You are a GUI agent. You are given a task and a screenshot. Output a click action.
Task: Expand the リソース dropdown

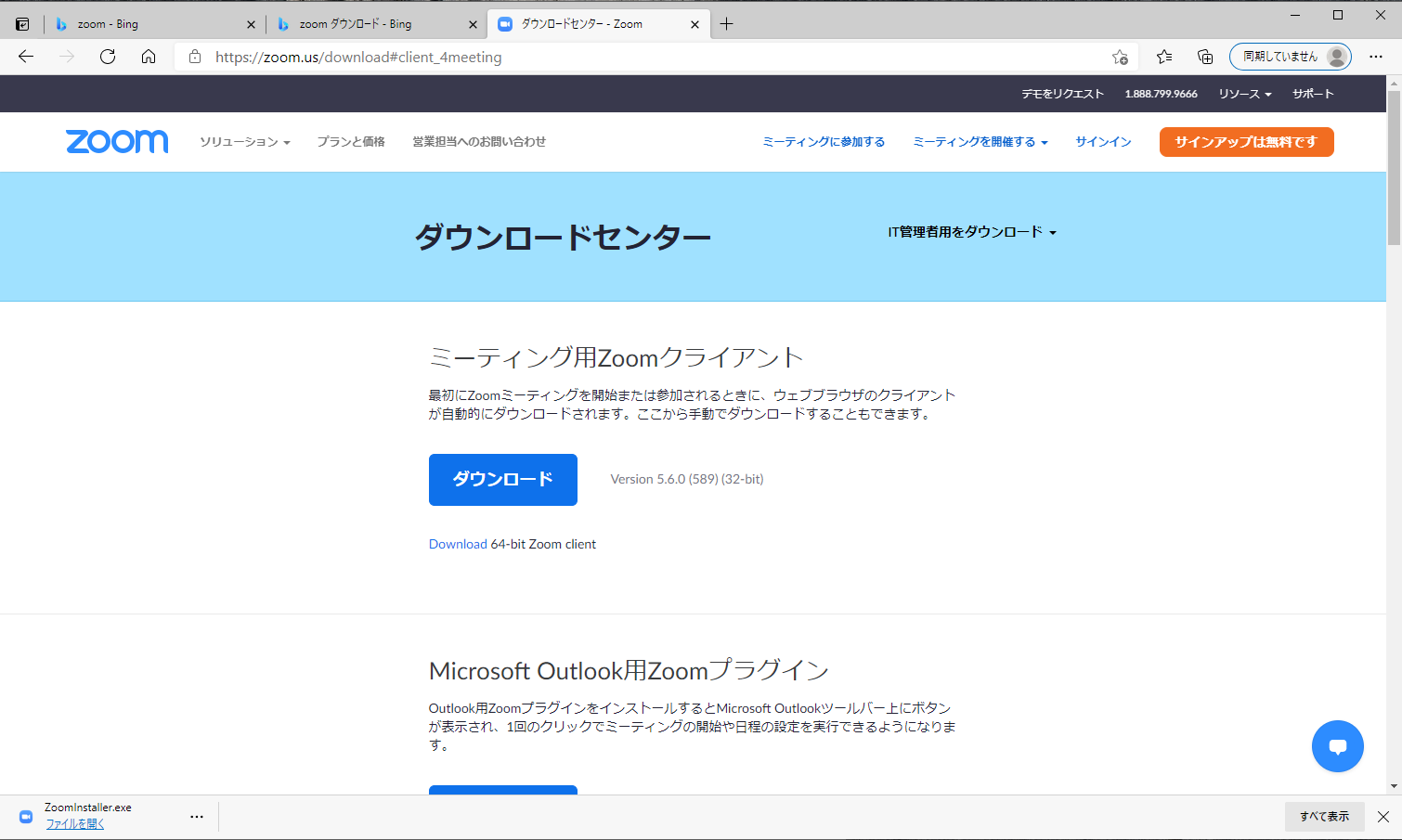[1245, 94]
